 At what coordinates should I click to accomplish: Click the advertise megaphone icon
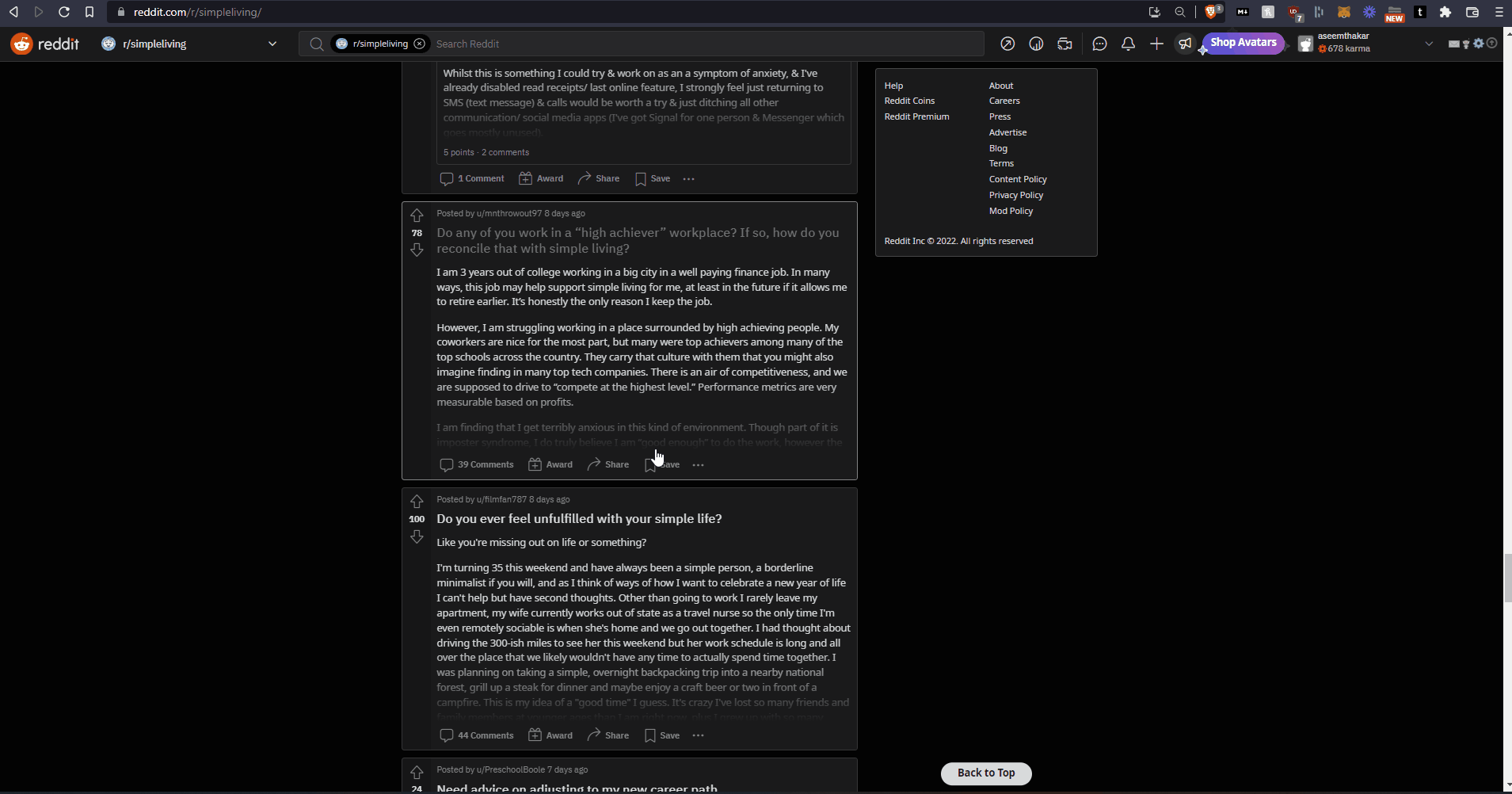tap(1183, 44)
